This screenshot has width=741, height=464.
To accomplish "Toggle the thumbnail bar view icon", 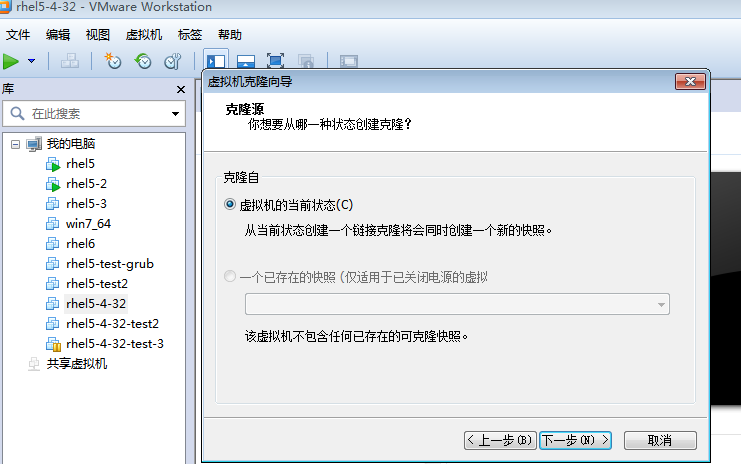I will 246,61.
